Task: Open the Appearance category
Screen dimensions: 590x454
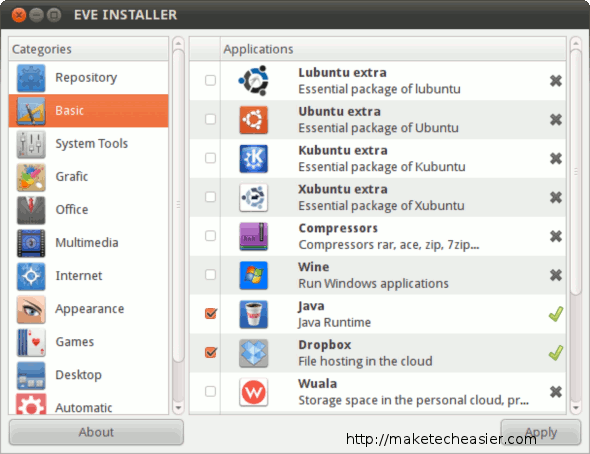Action: click(x=88, y=309)
